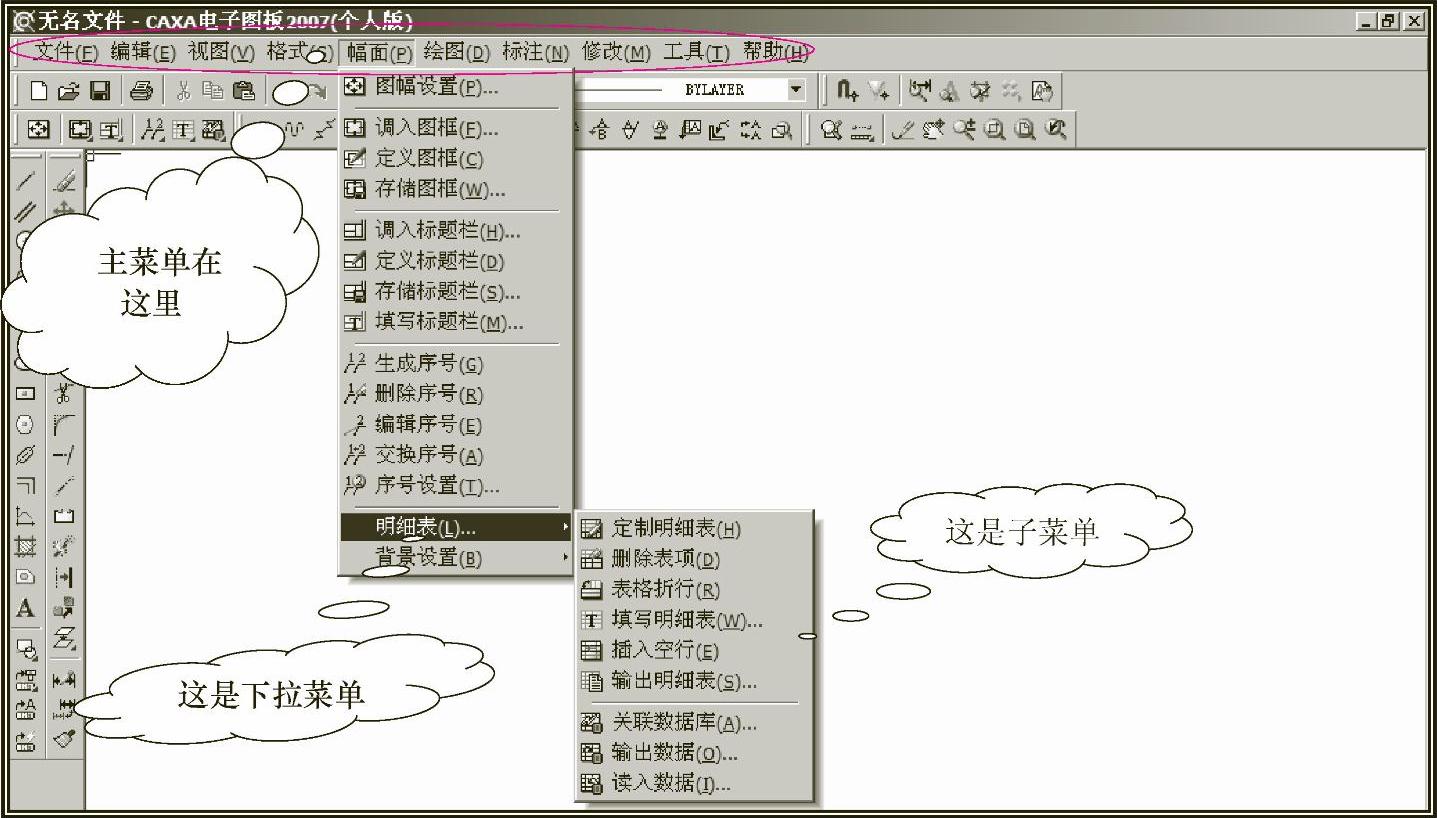Select 表格折行(R) in submenu

[695, 590]
